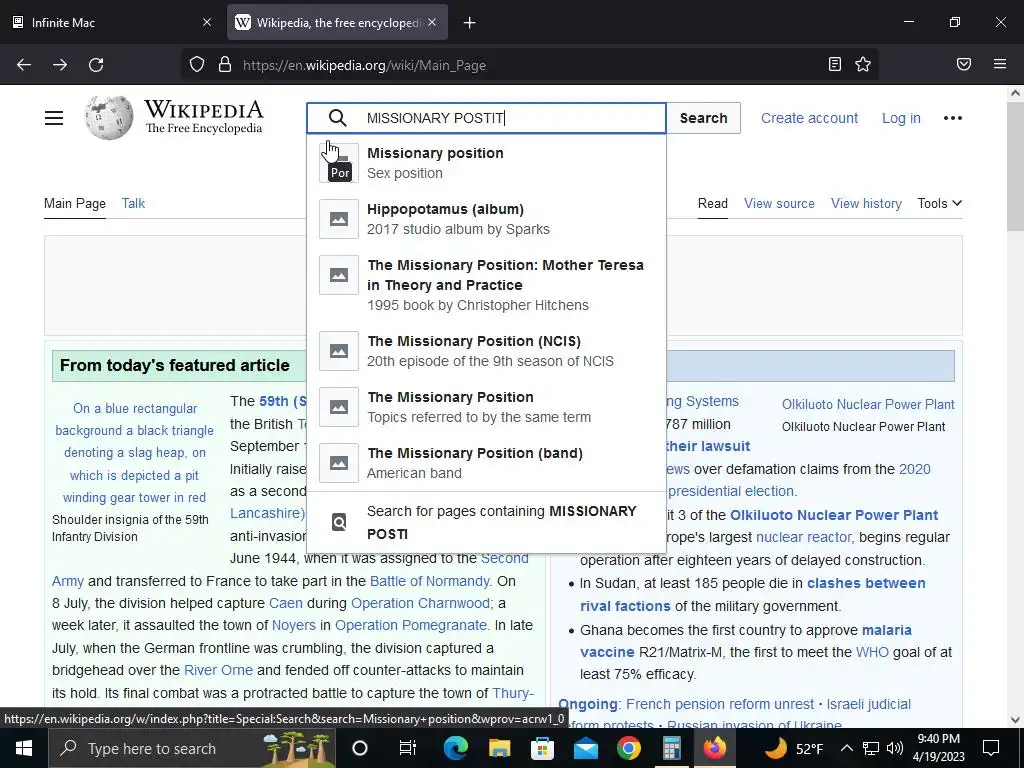Open the Mail app from taskbar

(x=586, y=748)
